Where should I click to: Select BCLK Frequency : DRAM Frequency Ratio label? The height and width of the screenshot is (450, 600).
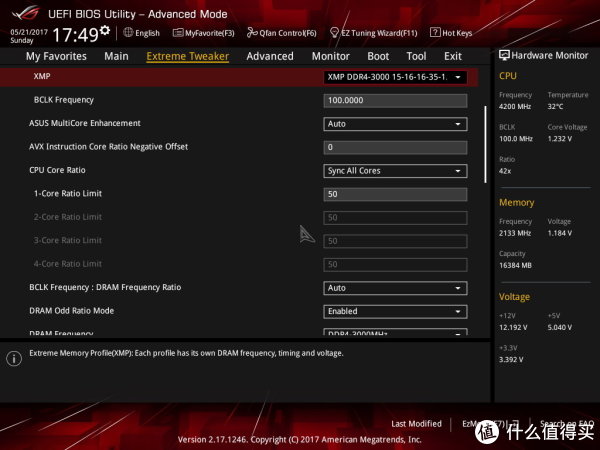click(105, 287)
